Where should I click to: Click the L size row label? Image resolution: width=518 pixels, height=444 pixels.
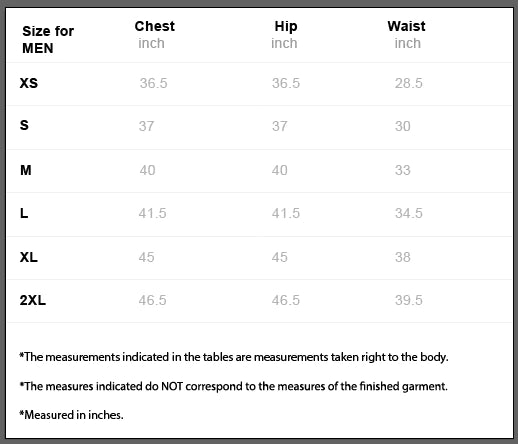(24, 213)
